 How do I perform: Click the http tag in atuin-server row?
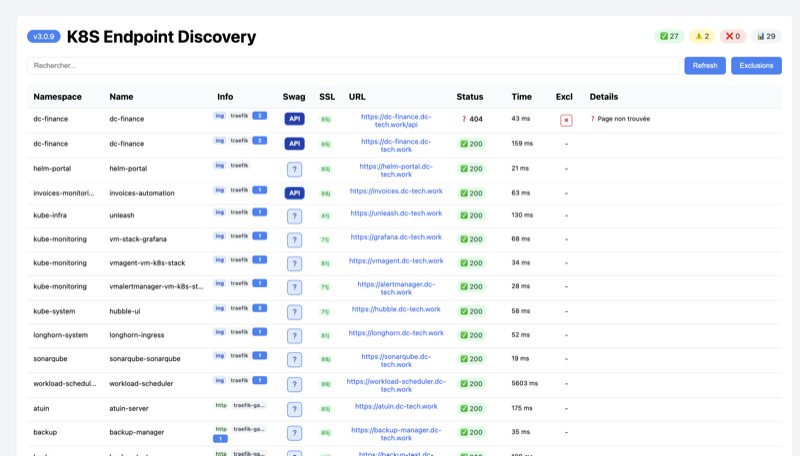pyautogui.click(x=221, y=406)
